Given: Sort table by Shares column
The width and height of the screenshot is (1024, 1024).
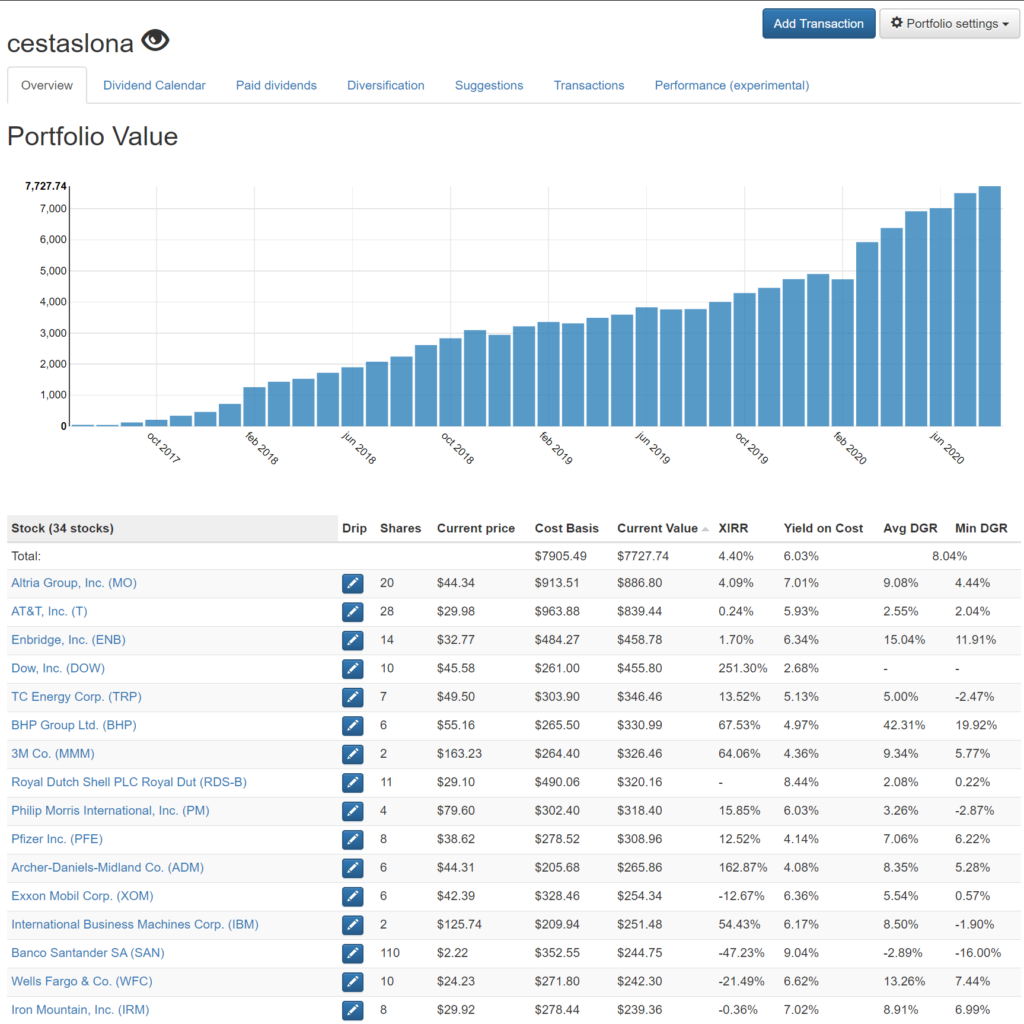Looking at the screenshot, I should 400,528.
